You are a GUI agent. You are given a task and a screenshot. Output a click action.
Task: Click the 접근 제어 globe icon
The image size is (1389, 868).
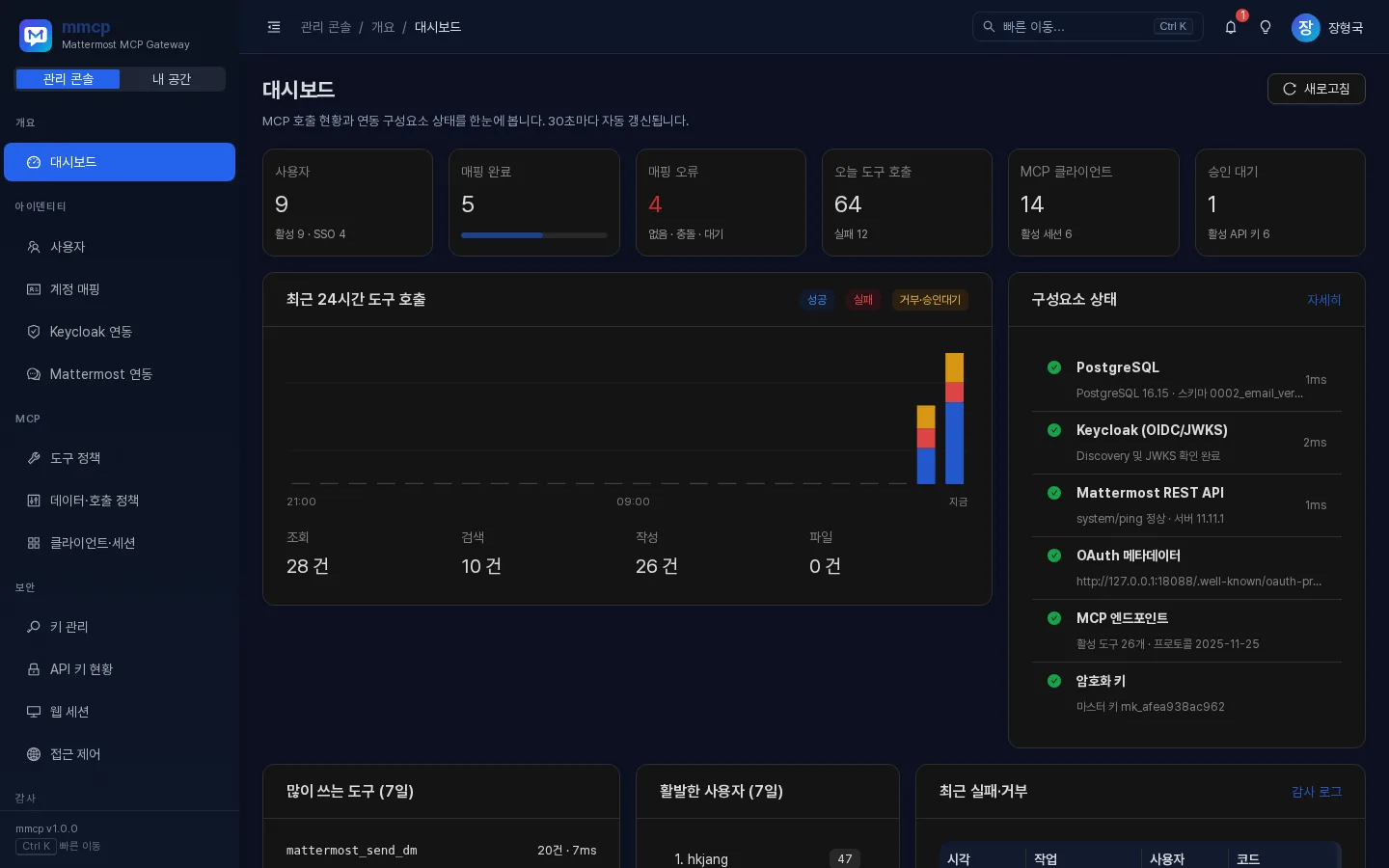click(34, 754)
